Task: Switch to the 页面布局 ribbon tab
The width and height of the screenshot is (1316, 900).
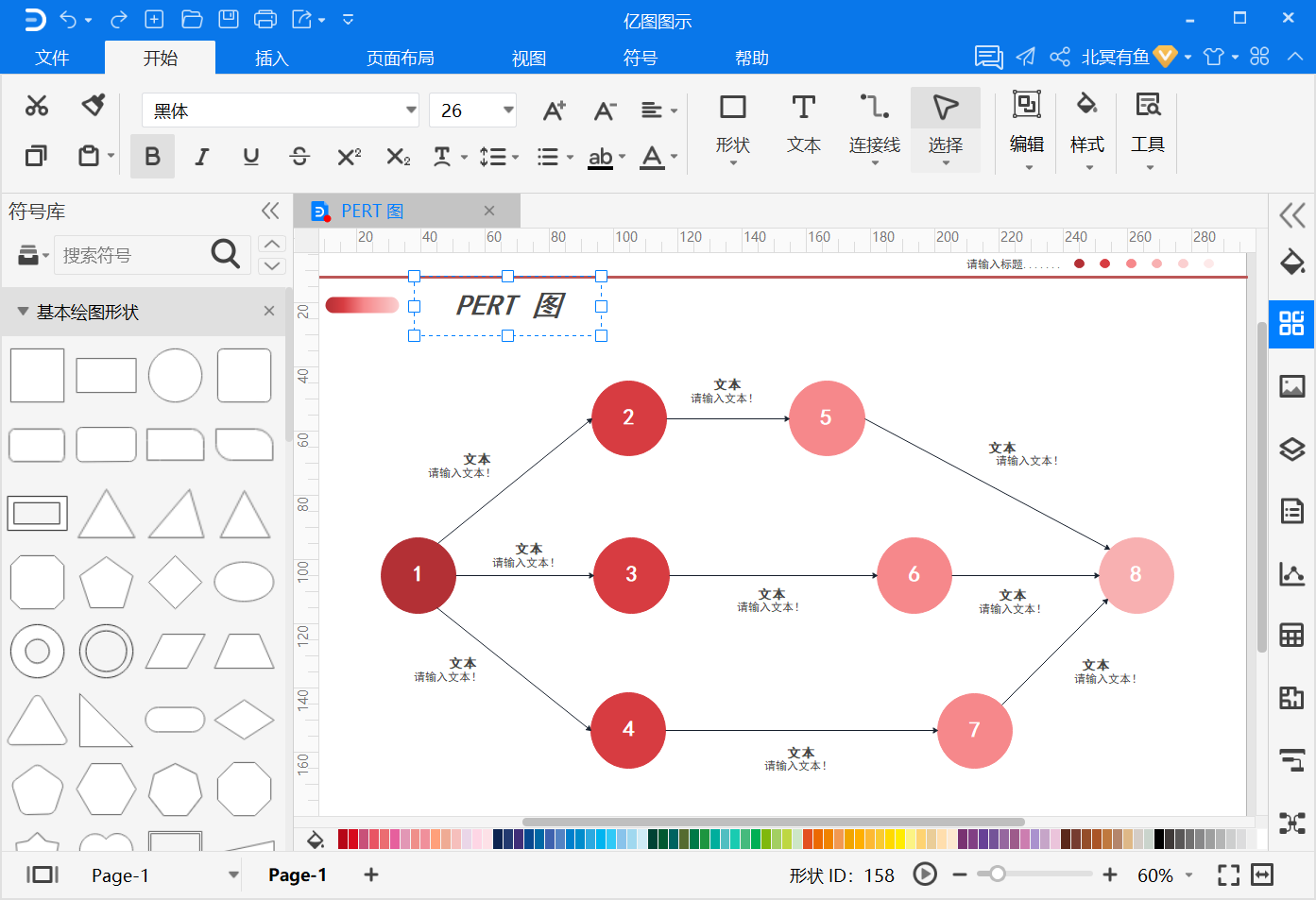Action: click(x=401, y=58)
